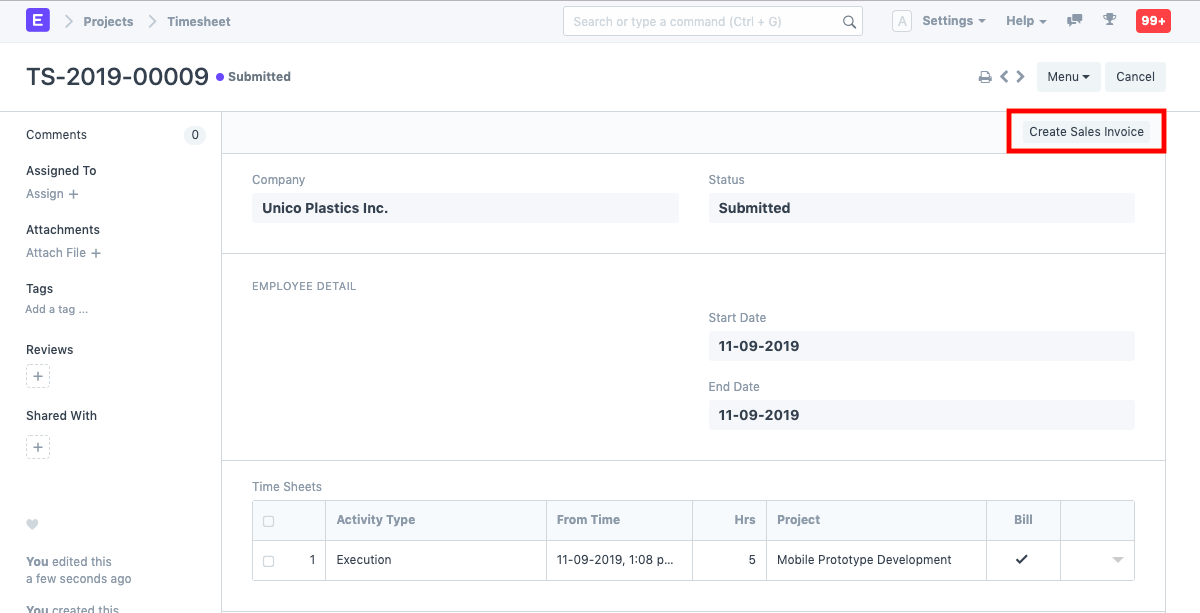The height and width of the screenshot is (613, 1200).
Task: Cancel the submitted timesheet
Action: click(1135, 76)
